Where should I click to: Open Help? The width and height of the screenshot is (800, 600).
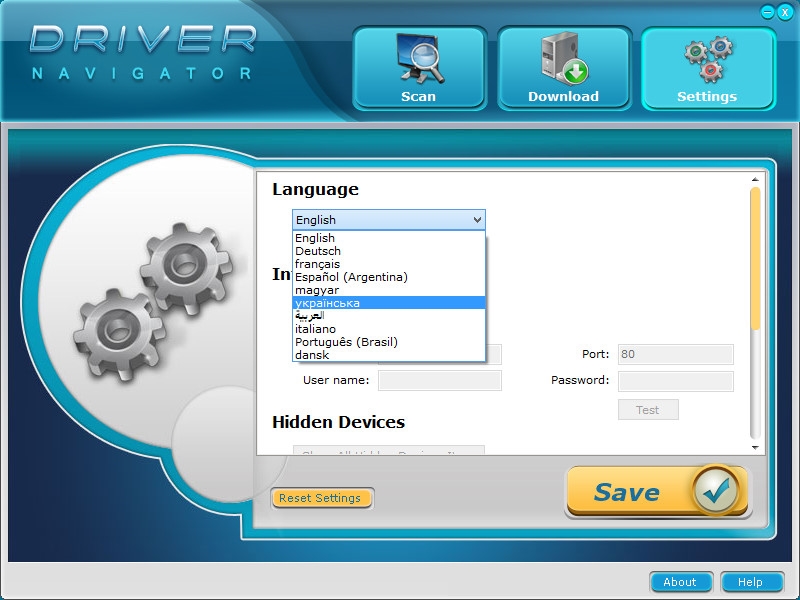tap(751, 582)
